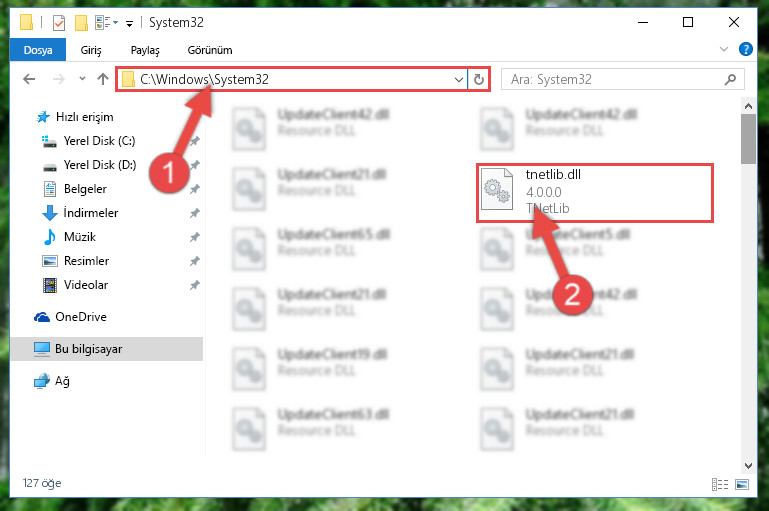The height and width of the screenshot is (511, 769).
Task: Open the Dosya menu tab
Action: tap(38, 50)
